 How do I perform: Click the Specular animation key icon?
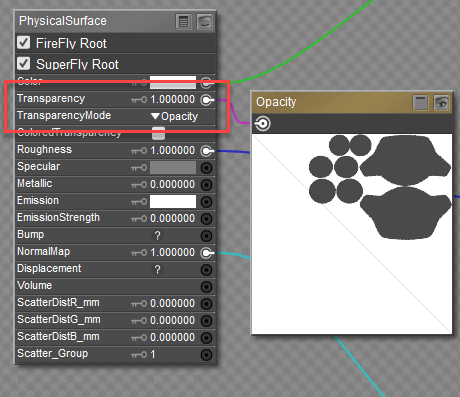[x=139, y=168]
